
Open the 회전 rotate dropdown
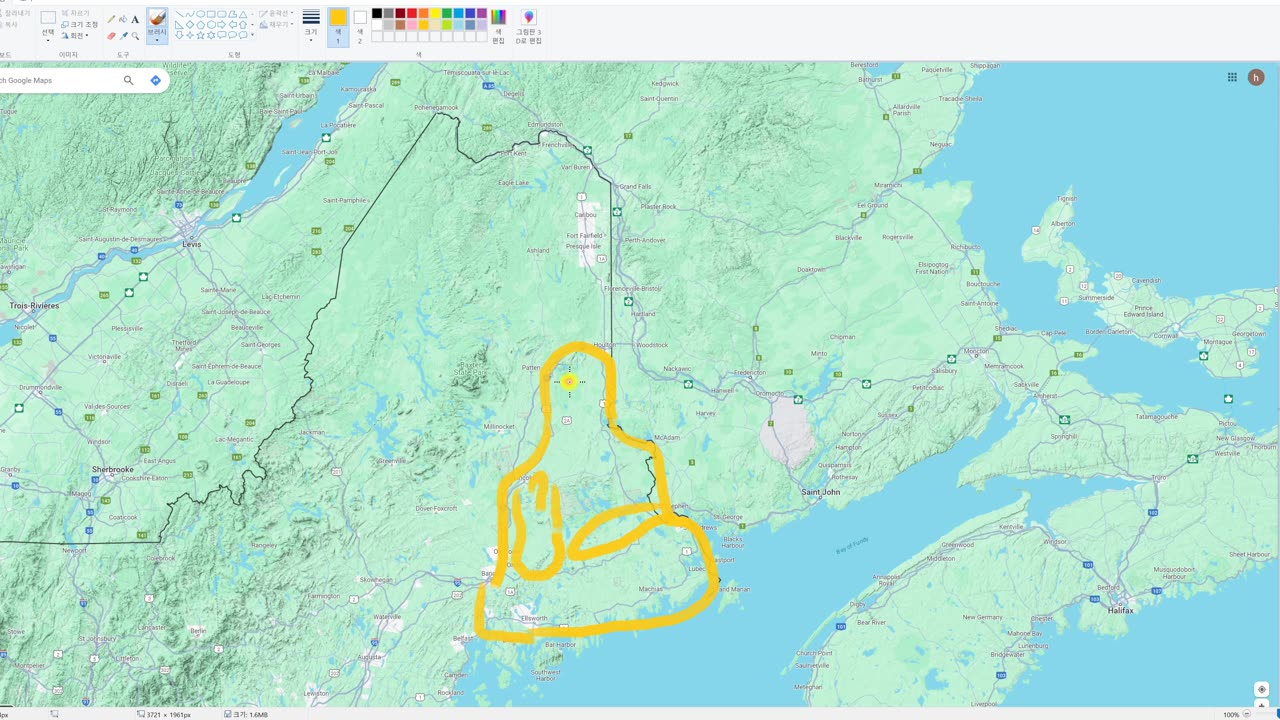coord(75,36)
